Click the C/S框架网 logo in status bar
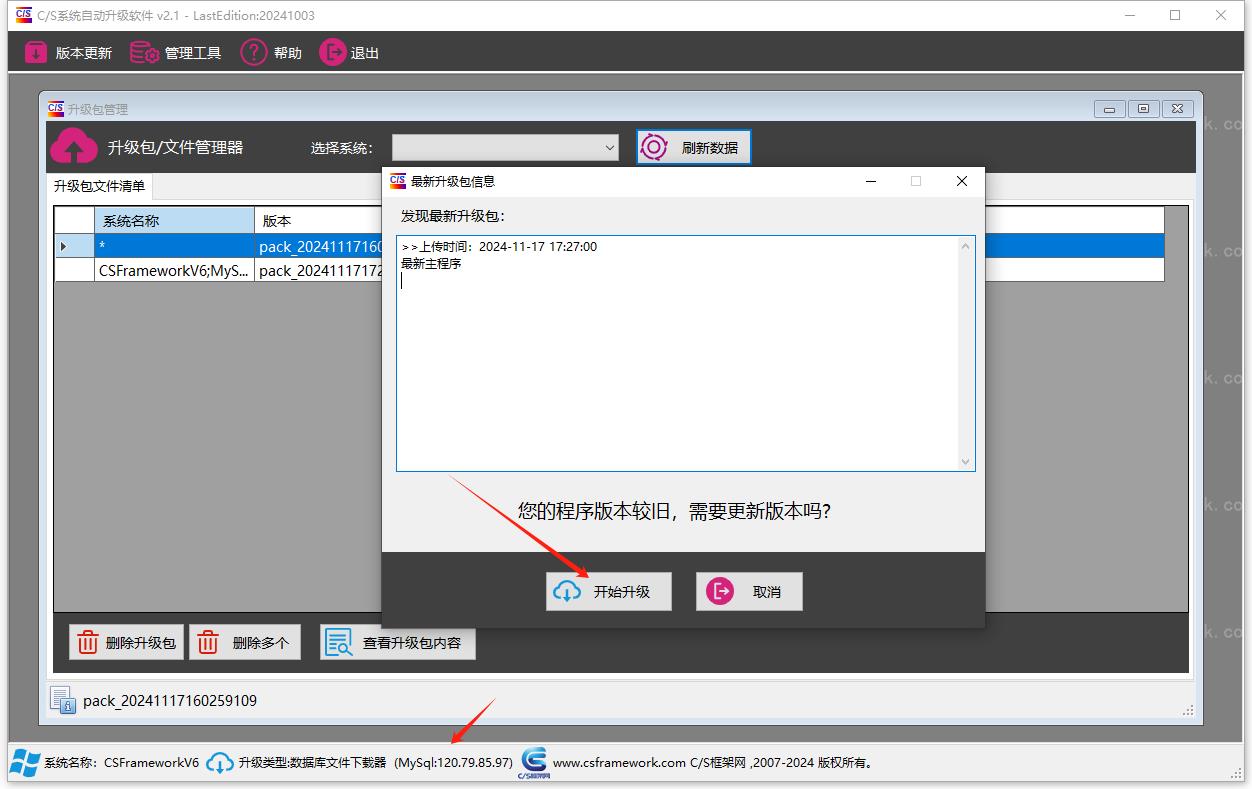1252x789 pixels. click(x=534, y=762)
